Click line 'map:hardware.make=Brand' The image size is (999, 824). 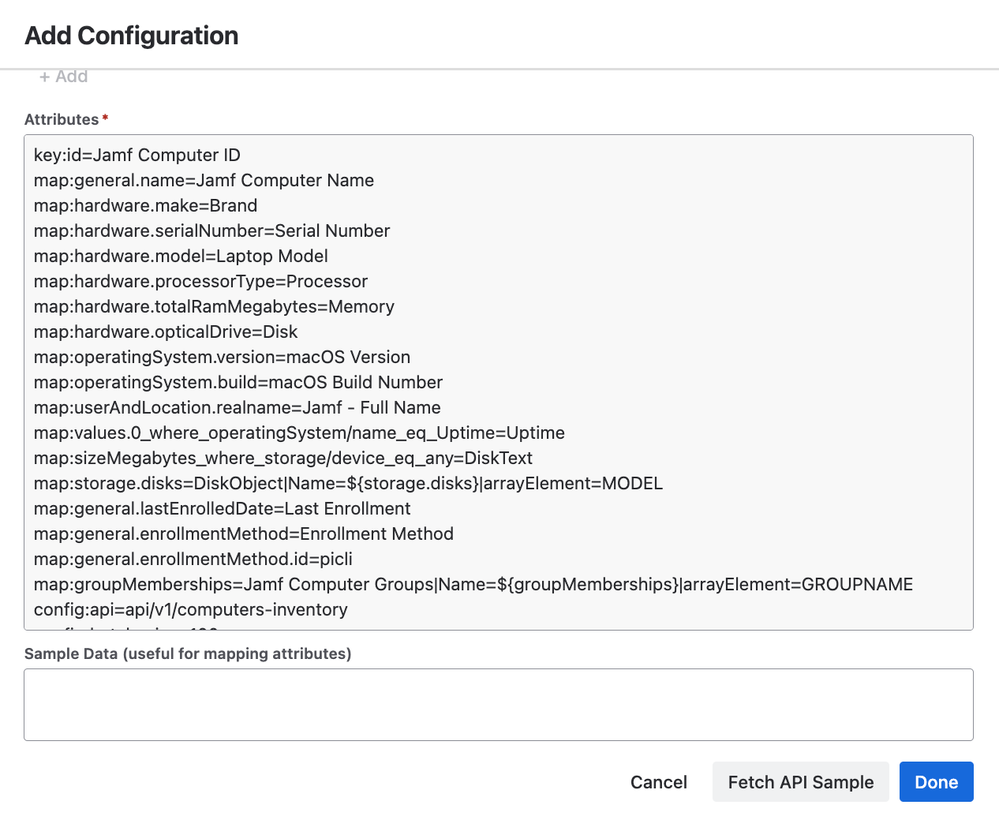[x=145, y=206]
